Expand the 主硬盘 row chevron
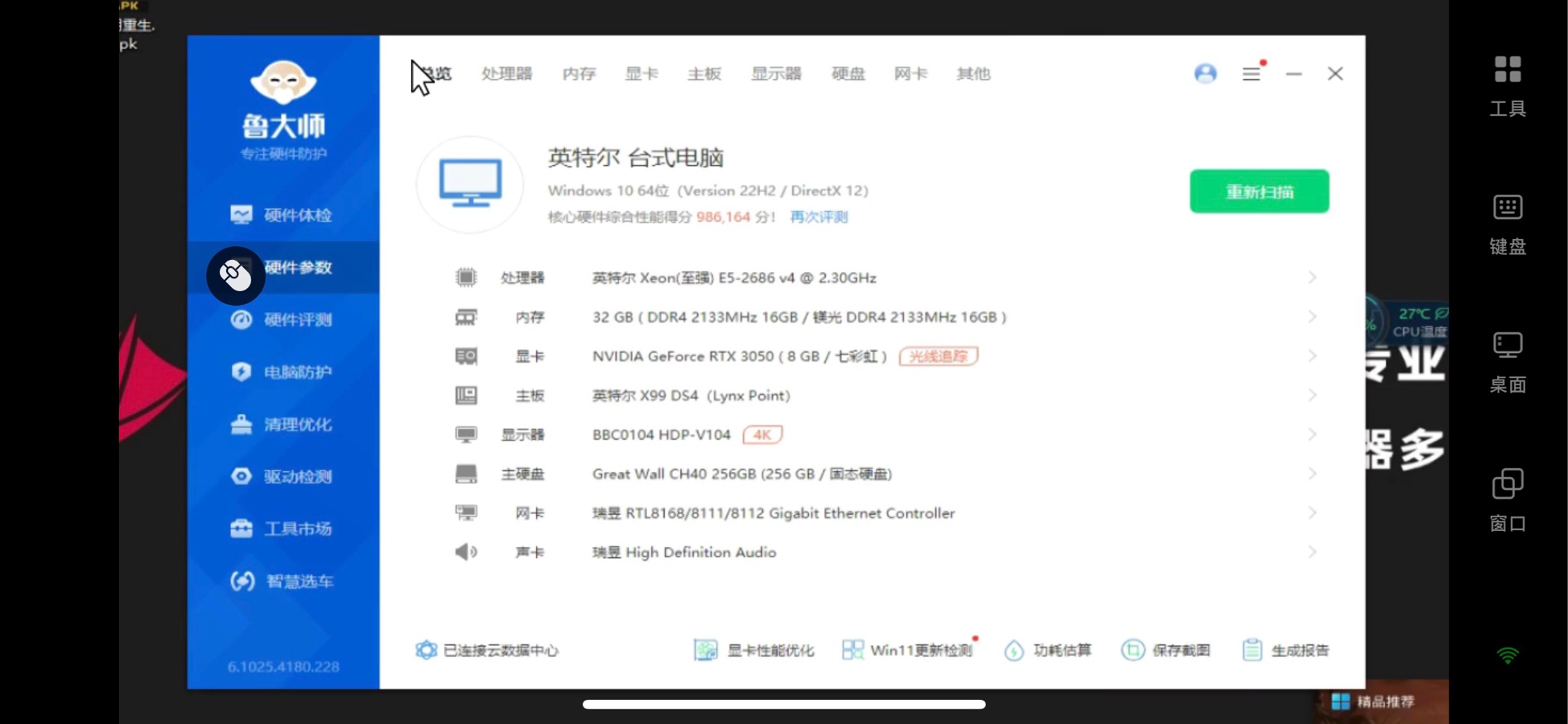The height and width of the screenshot is (724, 1568). pos(1312,474)
